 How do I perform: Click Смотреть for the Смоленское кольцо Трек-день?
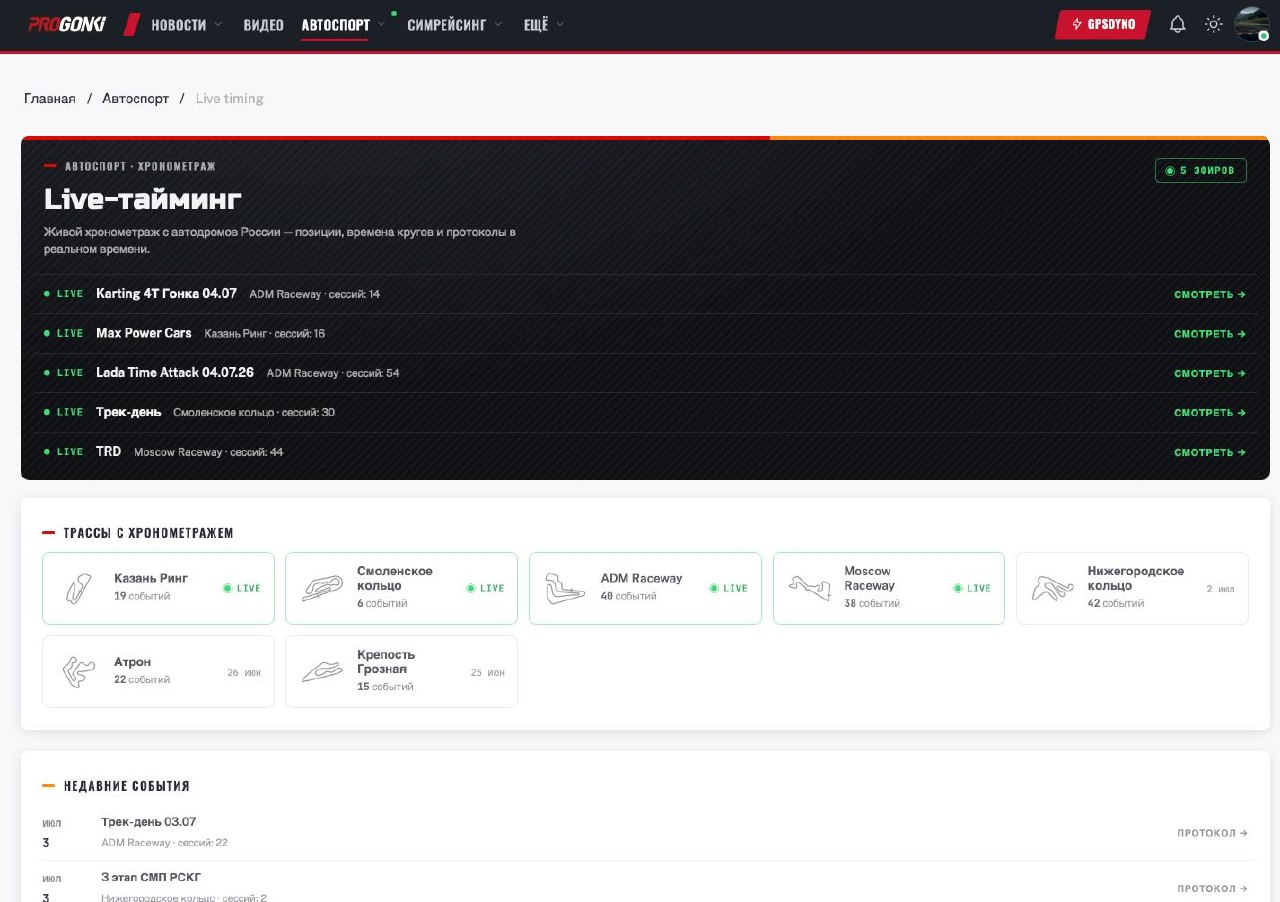point(1210,413)
